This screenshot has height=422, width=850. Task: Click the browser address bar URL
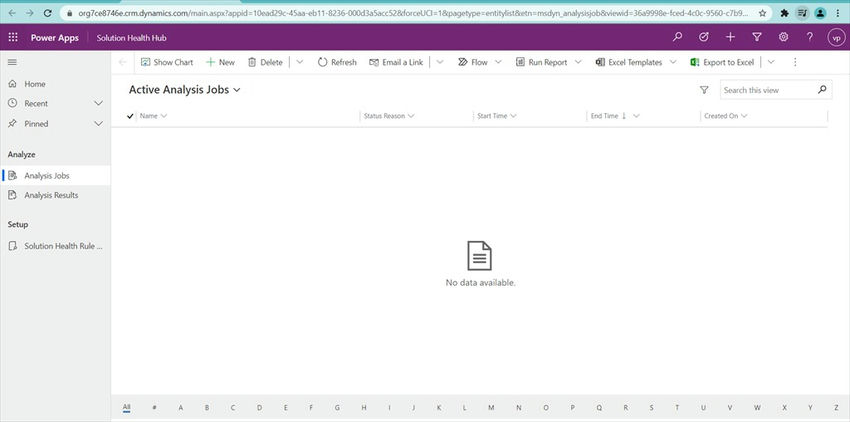tap(413, 13)
